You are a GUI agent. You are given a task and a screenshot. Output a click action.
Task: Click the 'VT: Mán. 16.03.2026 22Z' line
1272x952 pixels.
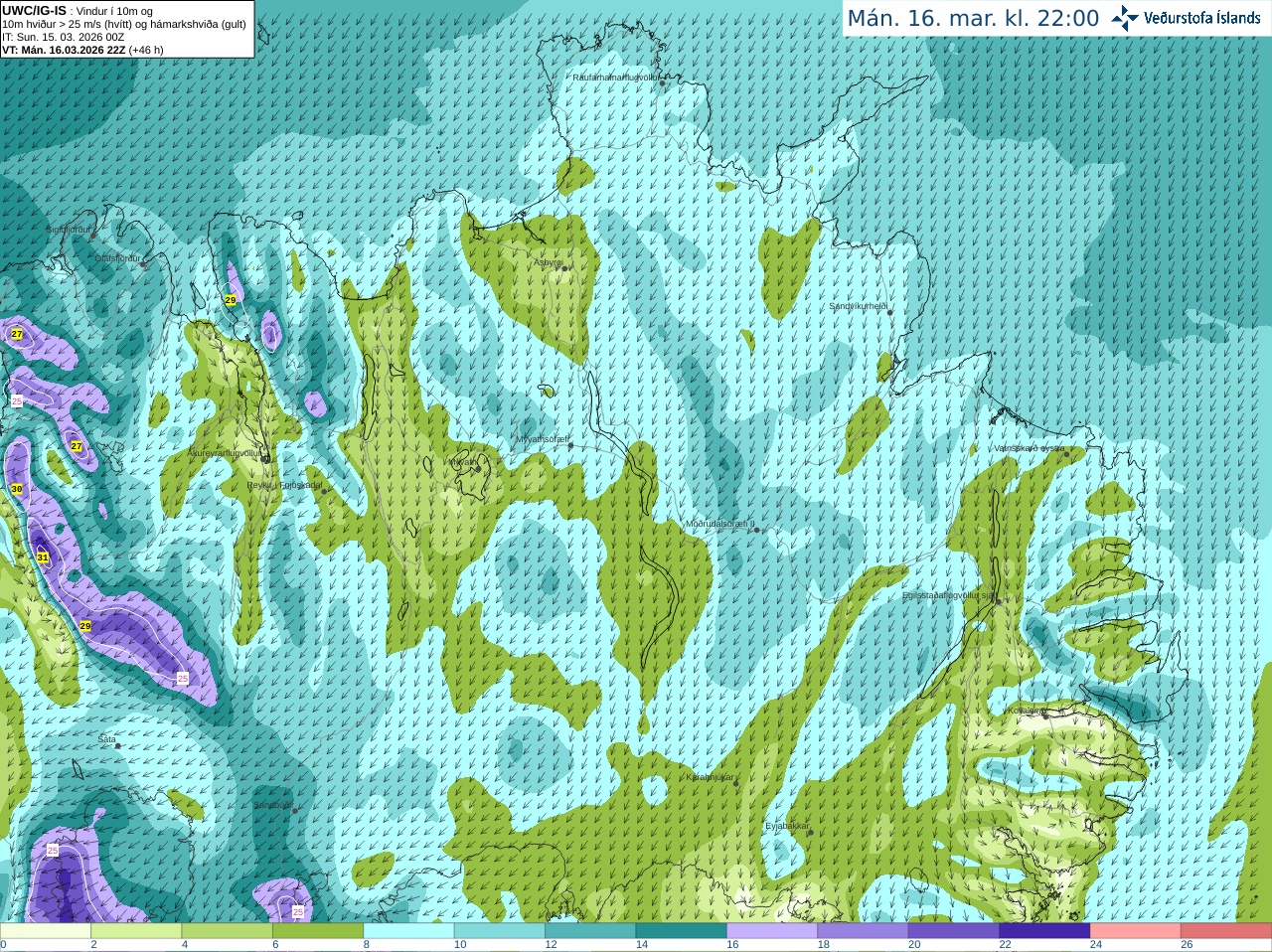point(64,50)
